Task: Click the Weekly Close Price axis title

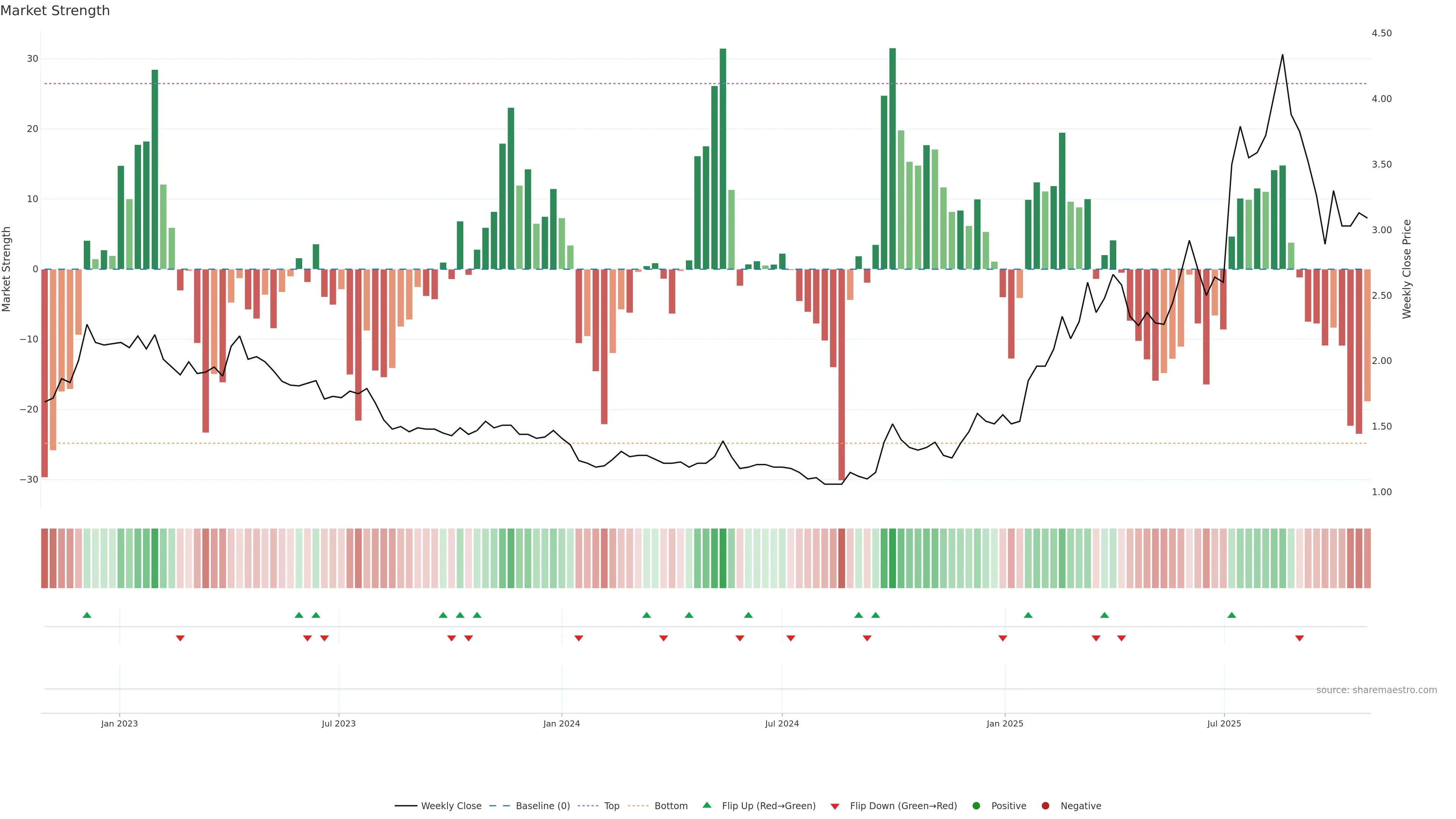Action: pyautogui.click(x=1407, y=269)
